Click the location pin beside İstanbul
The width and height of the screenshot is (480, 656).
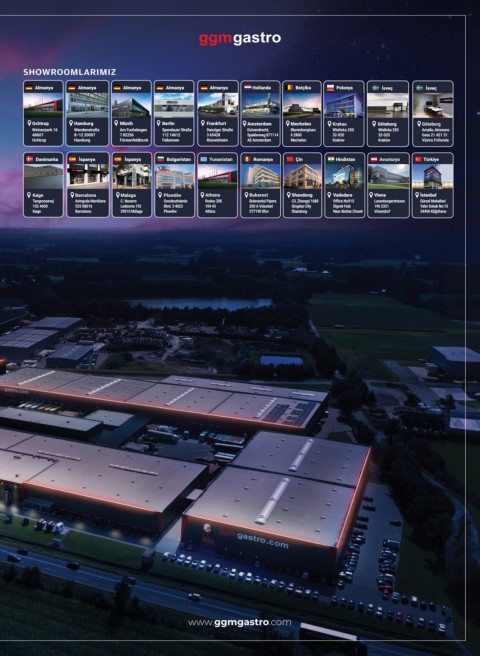click(417, 195)
